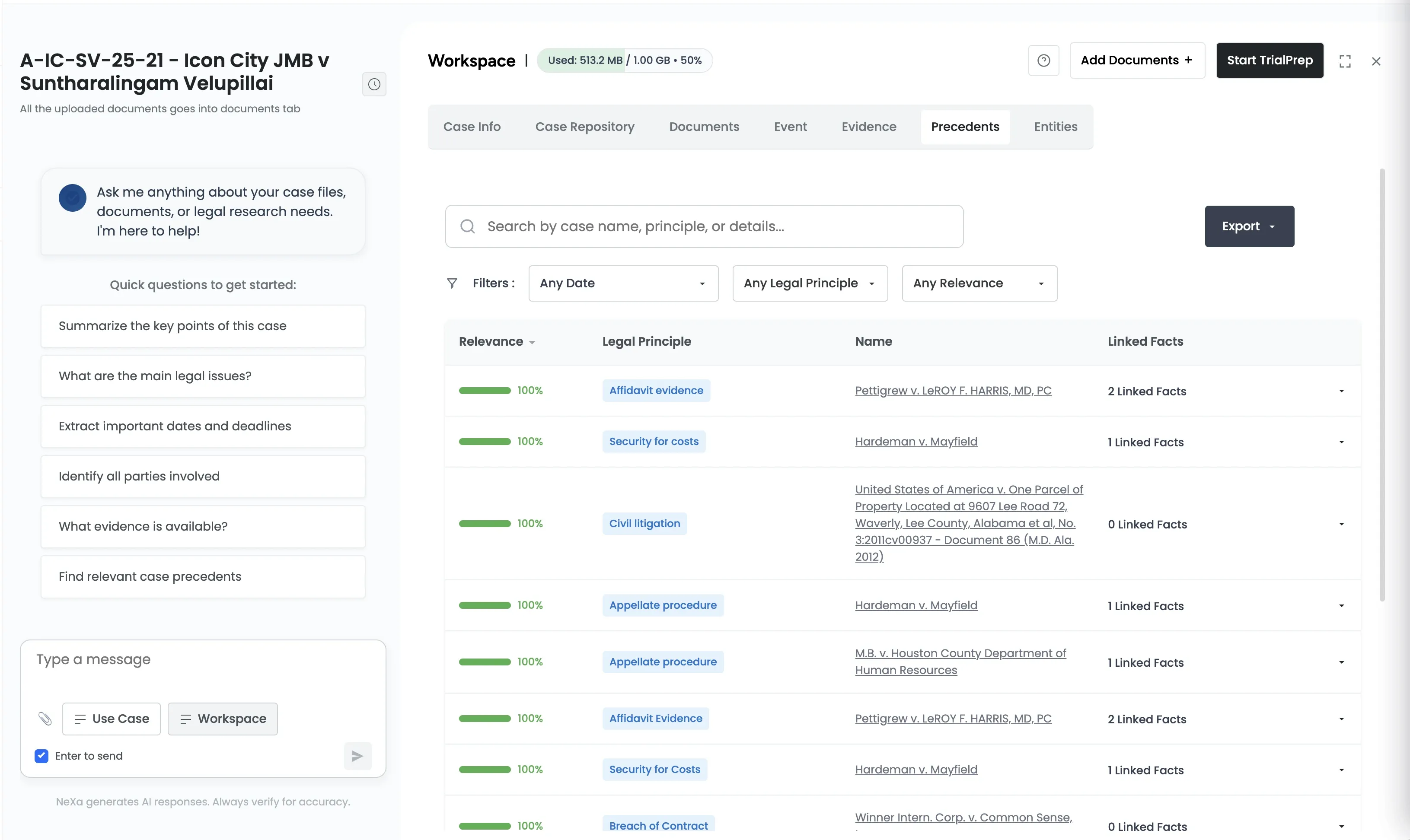Choose Find relevant case precedents
1410x840 pixels.
point(203,576)
